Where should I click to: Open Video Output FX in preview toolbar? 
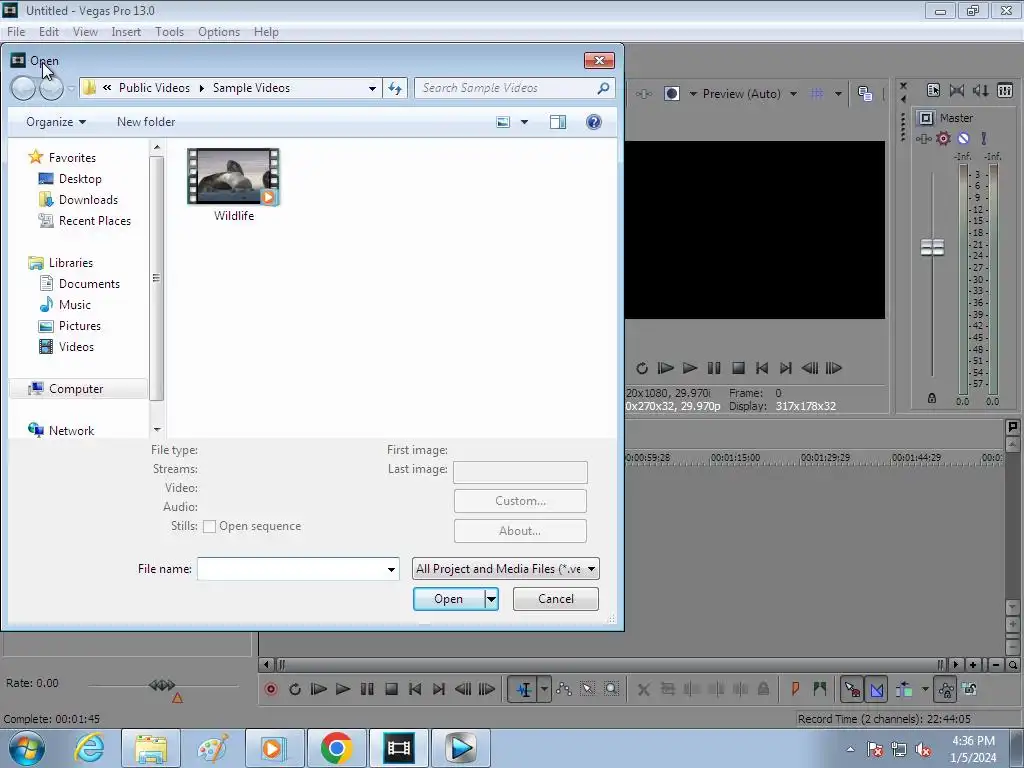(x=643, y=94)
